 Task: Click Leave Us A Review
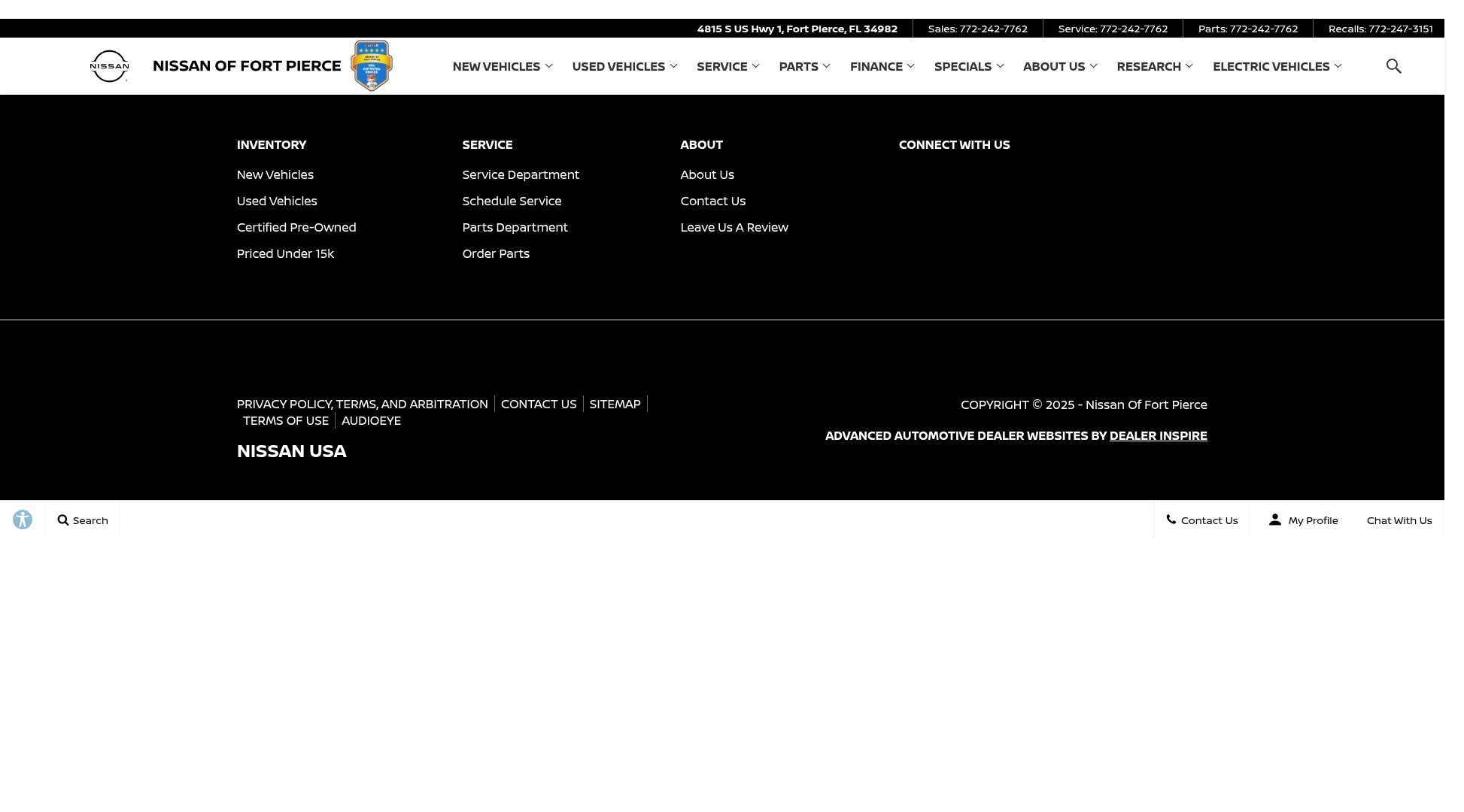(x=734, y=227)
